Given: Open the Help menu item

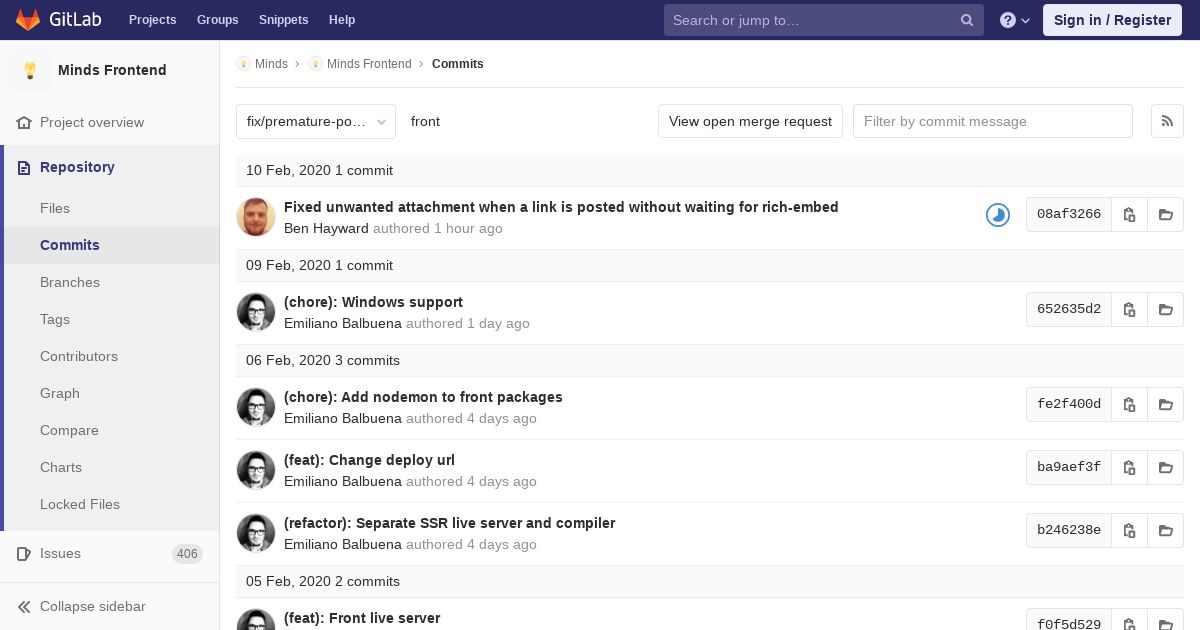Looking at the screenshot, I should coord(342,20).
